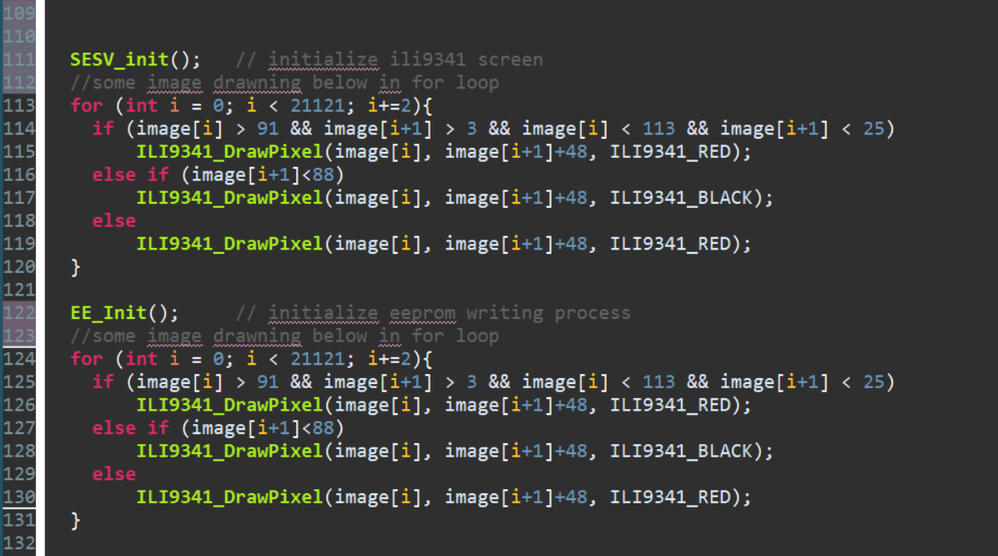Click the 'for' keyword on line 124
This screenshot has height=556, width=998.
(86, 358)
